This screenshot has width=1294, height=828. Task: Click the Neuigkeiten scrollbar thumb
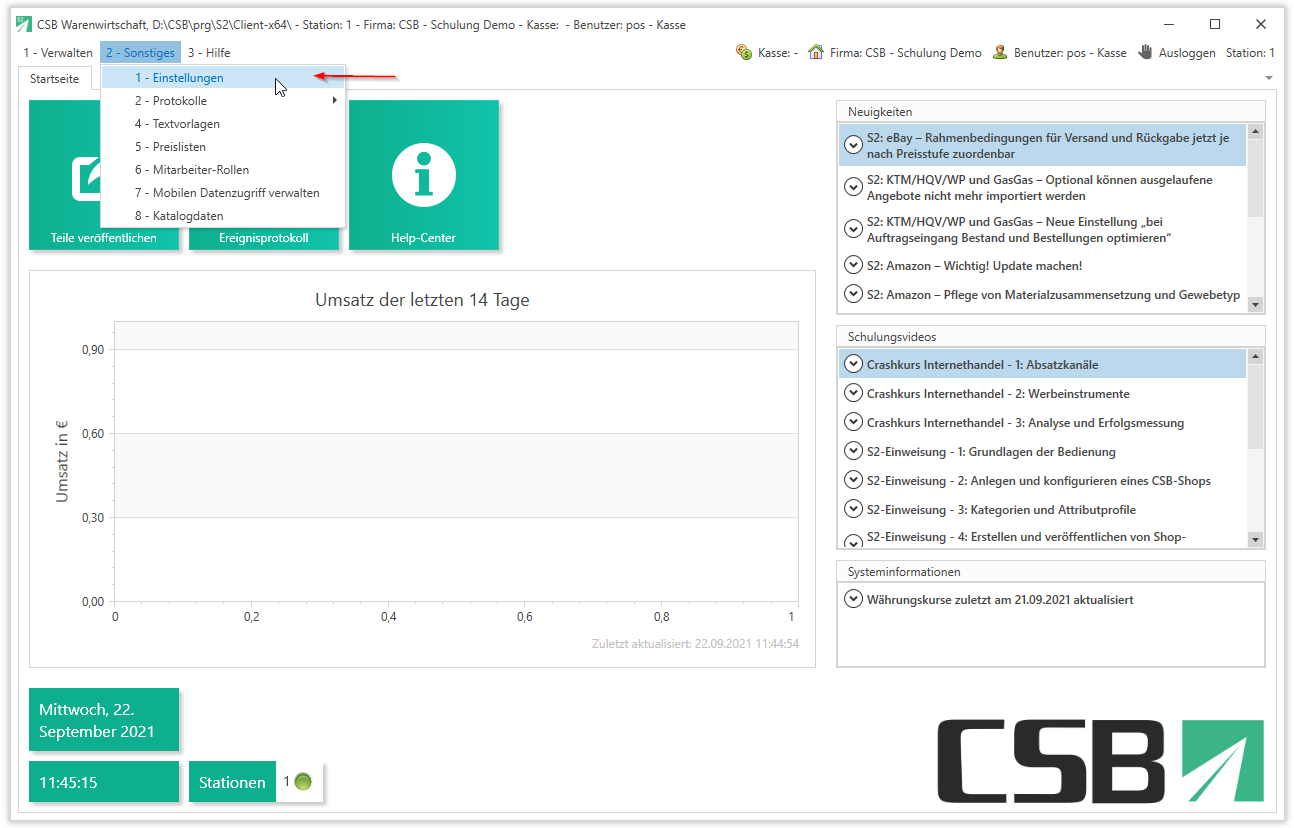pos(1256,178)
